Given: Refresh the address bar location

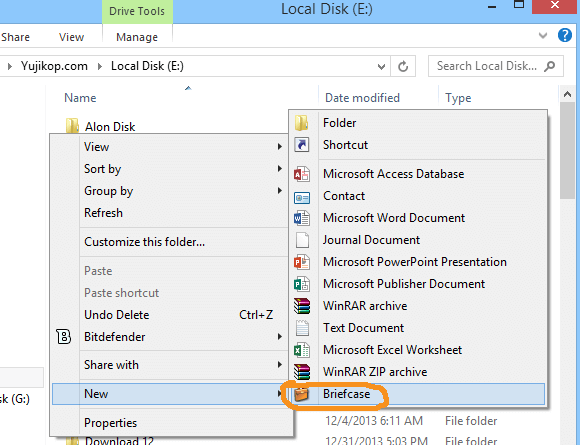Looking at the screenshot, I should click(x=403, y=66).
